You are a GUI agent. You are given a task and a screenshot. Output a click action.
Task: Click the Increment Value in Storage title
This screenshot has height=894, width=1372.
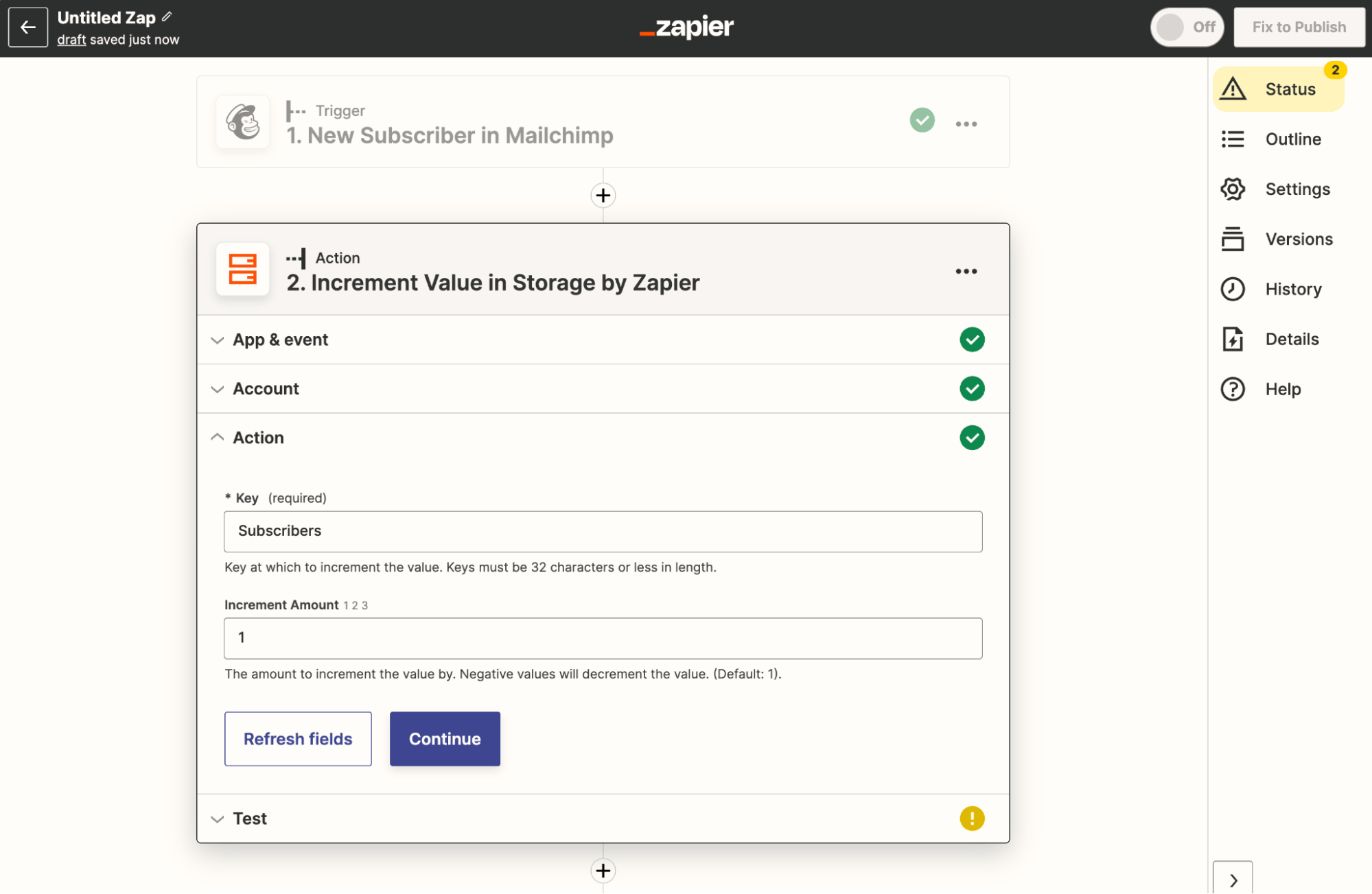click(x=493, y=283)
